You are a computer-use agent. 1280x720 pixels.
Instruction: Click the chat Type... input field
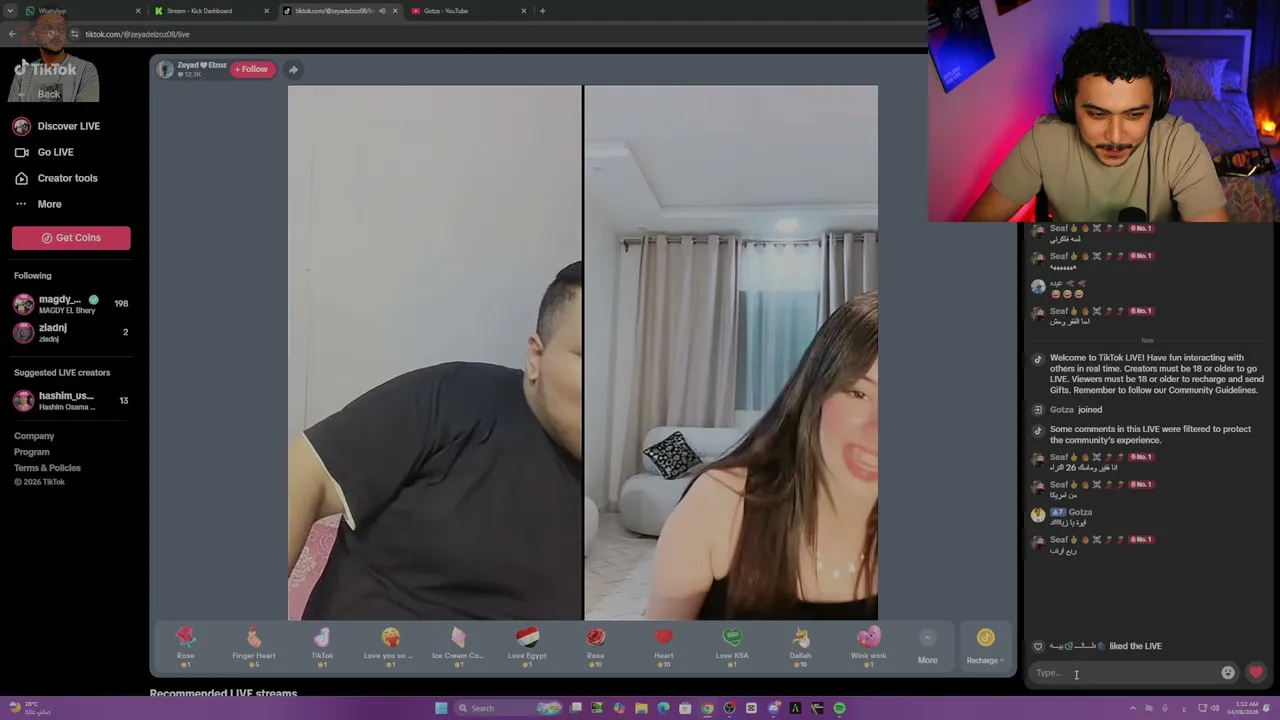tap(1125, 673)
